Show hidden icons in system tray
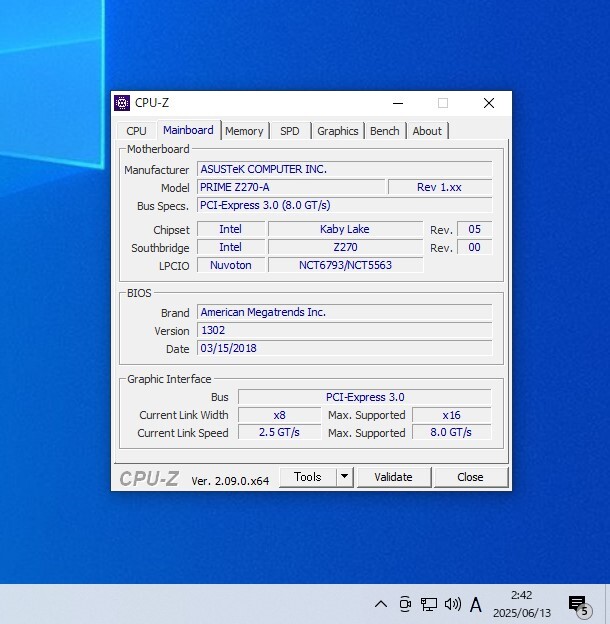Viewport: 610px width, 624px height. coord(381,604)
